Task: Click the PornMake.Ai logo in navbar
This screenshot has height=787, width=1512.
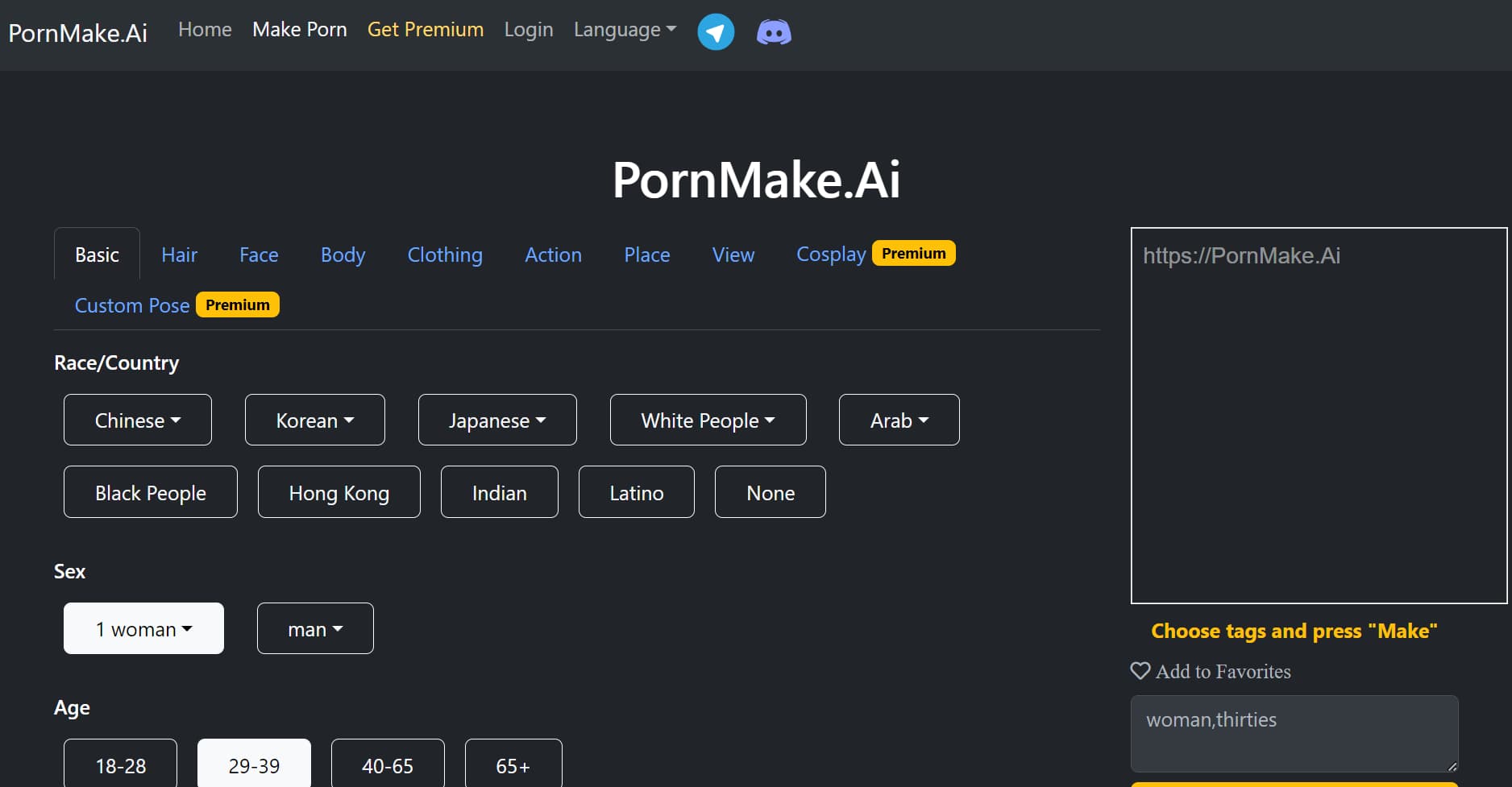Action: click(x=78, y=33)
